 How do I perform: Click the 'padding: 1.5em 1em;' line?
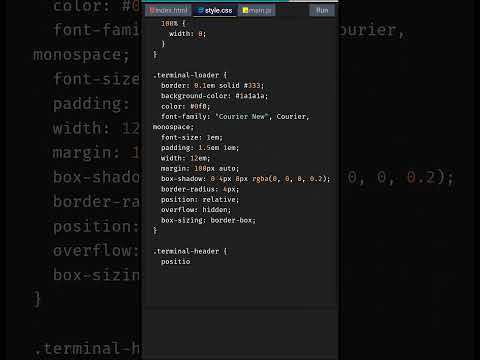click(x=200, y=148)
